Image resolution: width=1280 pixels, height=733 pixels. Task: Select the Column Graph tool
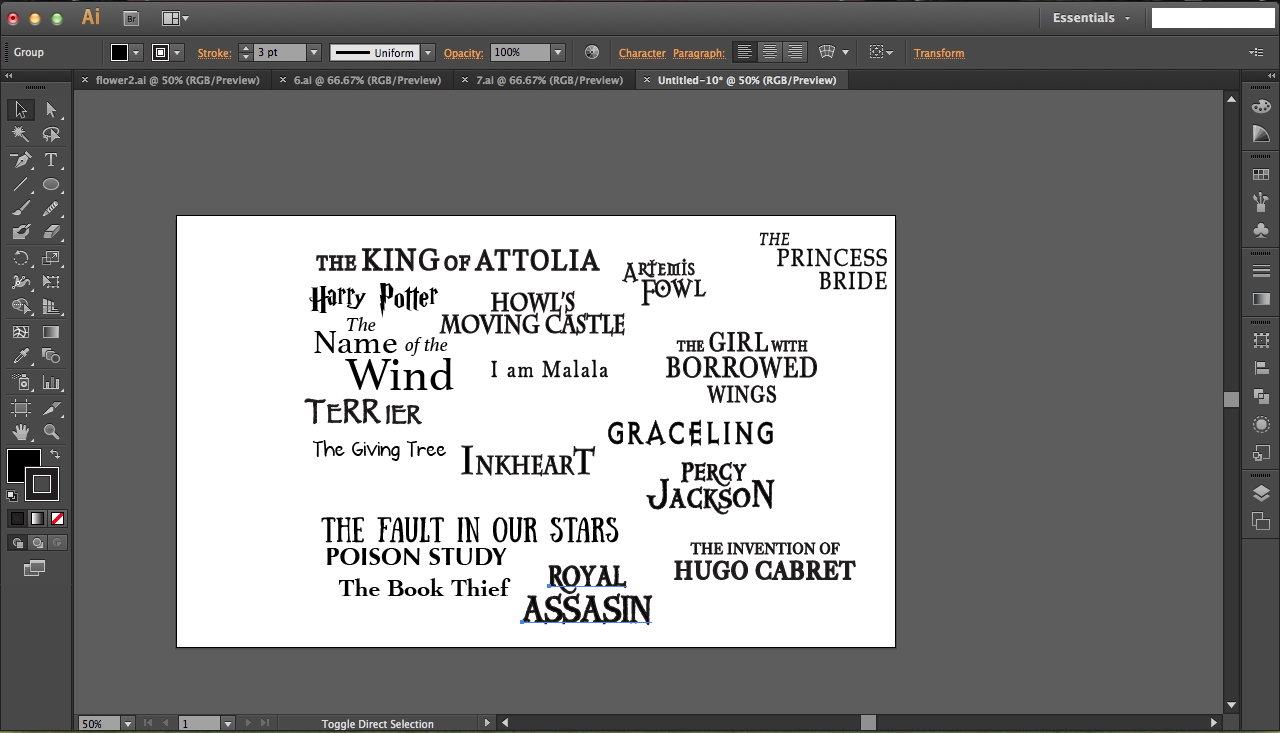pyautogui.click(x=51, y=382)
